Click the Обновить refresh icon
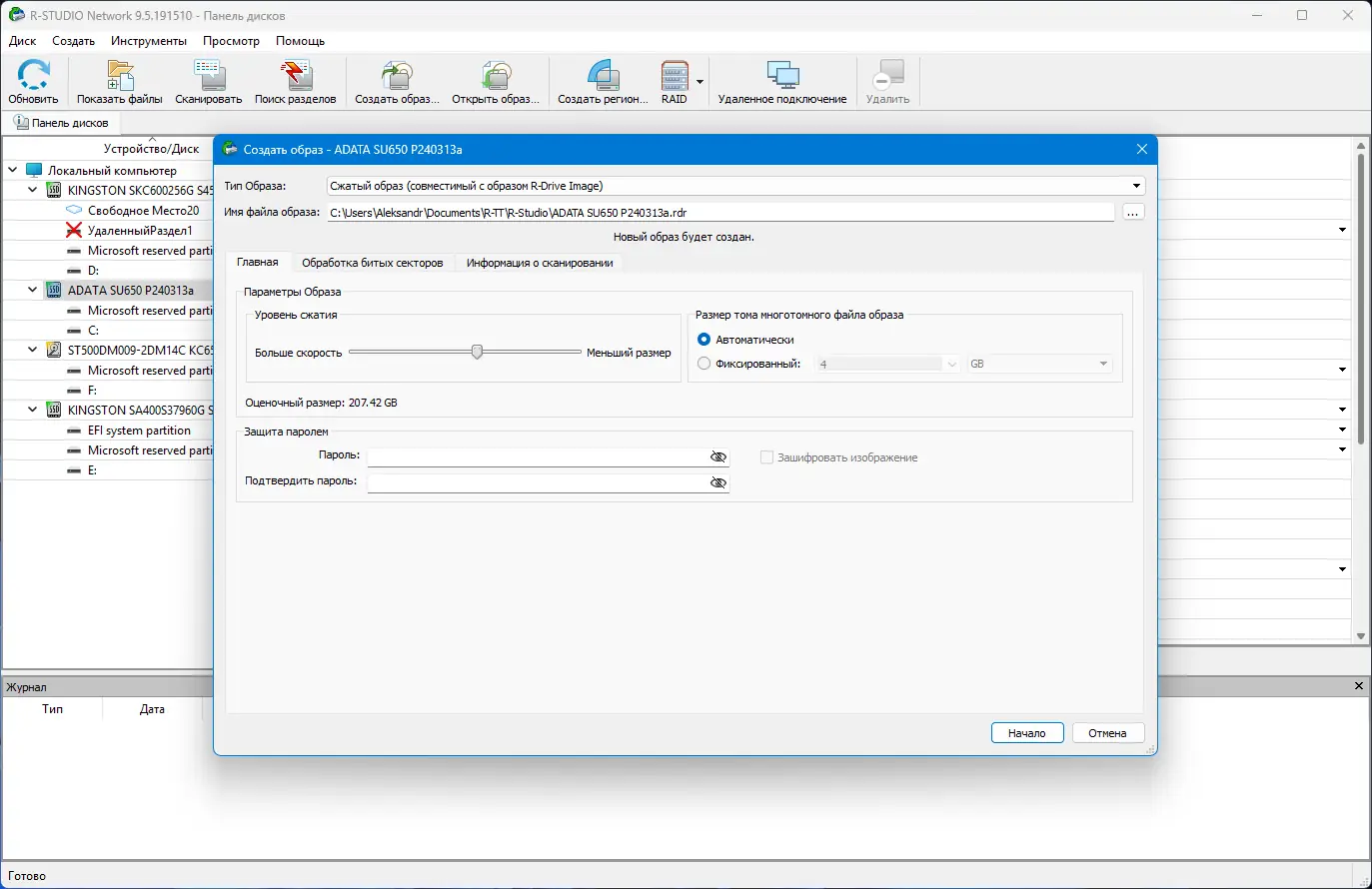 (32, 75)
